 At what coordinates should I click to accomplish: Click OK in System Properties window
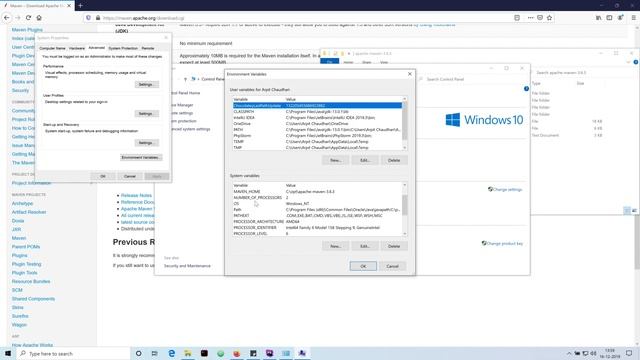point(103,176)
